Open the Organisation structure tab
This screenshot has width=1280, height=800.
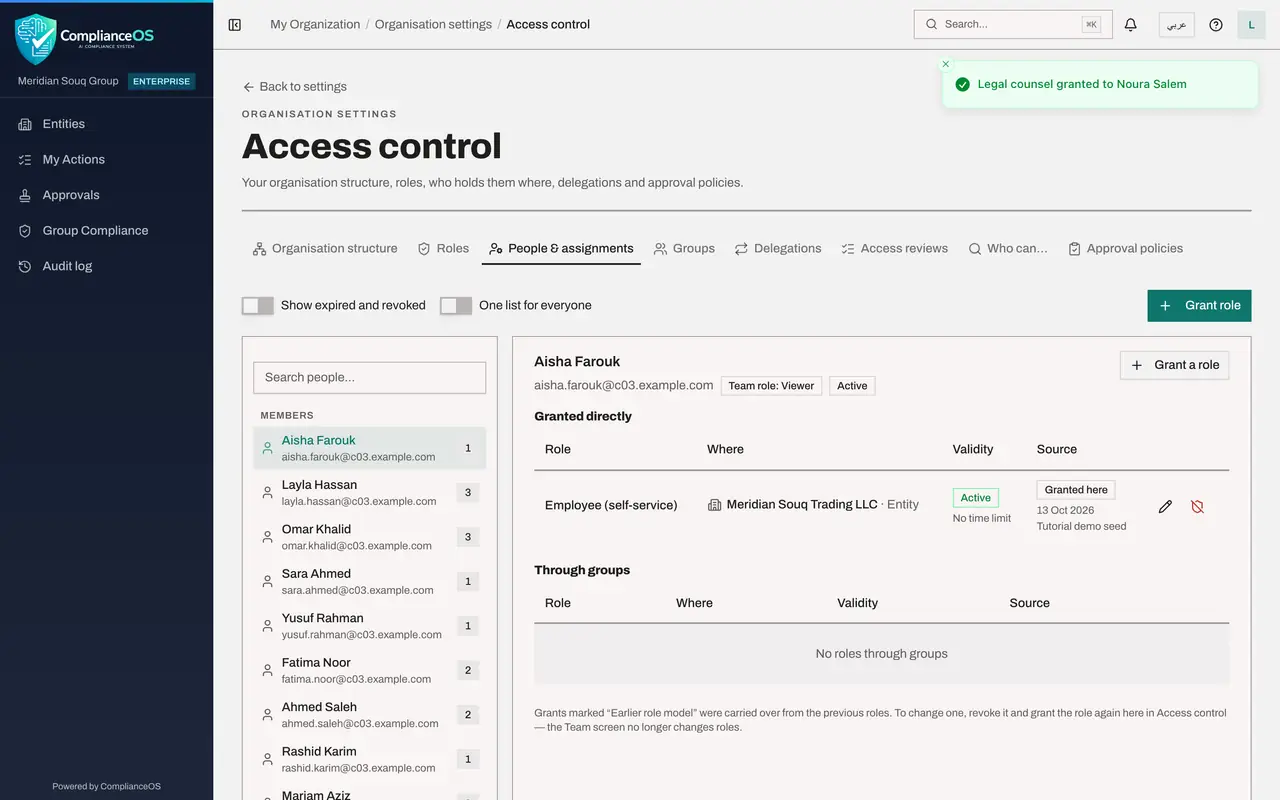(x=325, y=249)
